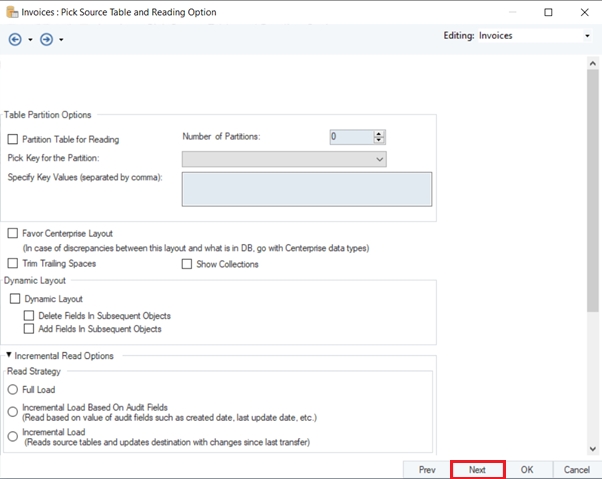Increase Number of Partitions with up arrow

click(379, 134)
